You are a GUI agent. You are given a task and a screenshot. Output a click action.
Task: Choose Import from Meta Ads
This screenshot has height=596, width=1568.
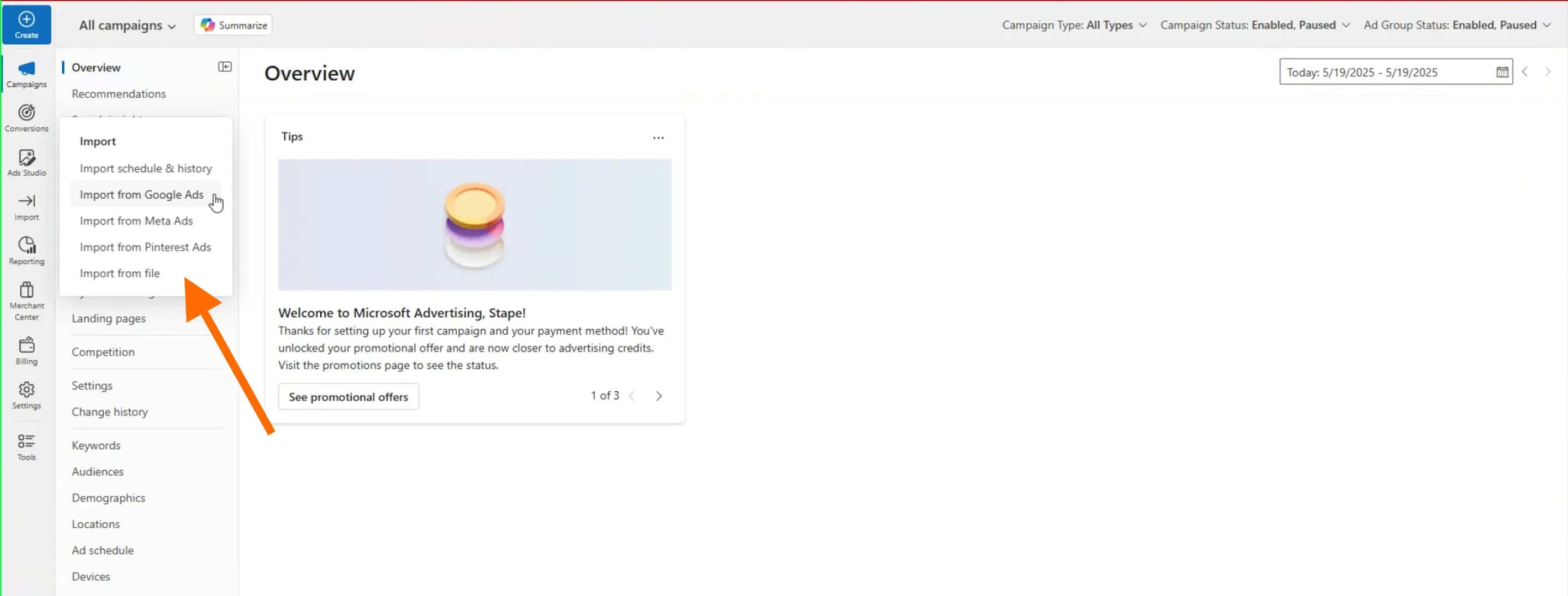point(136,221)
